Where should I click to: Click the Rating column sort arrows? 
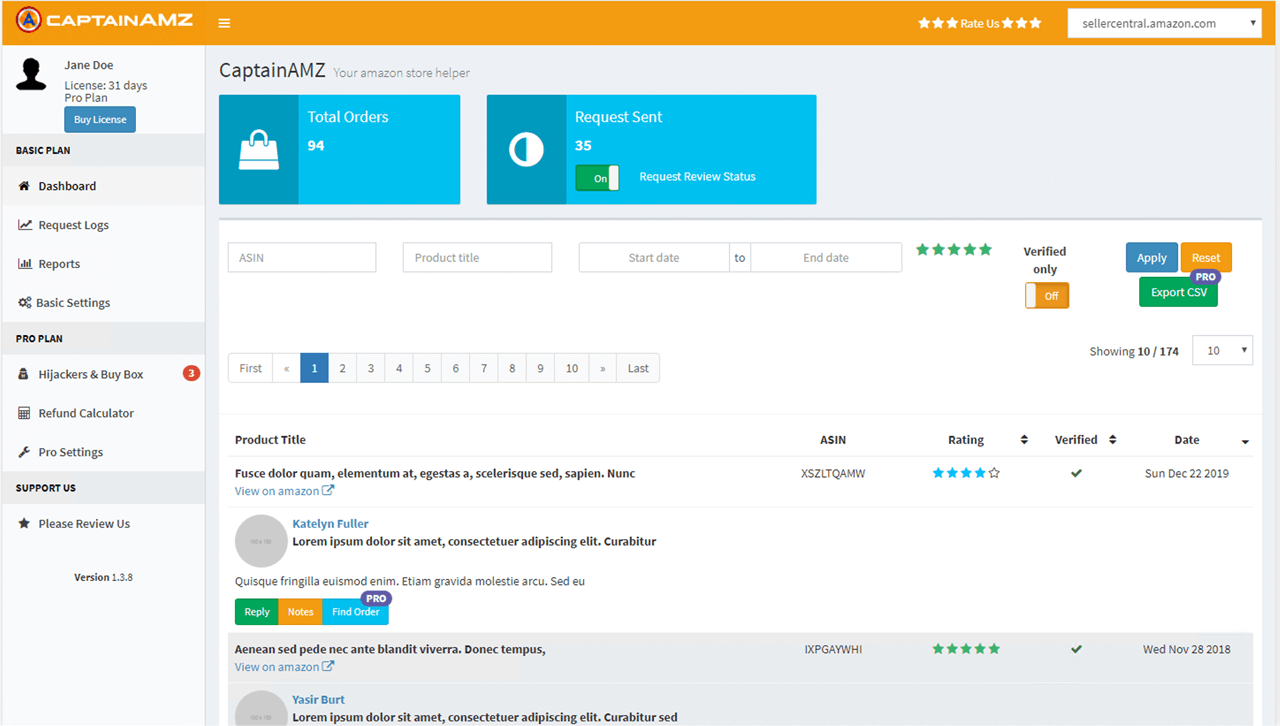(x=1023, y=440)
